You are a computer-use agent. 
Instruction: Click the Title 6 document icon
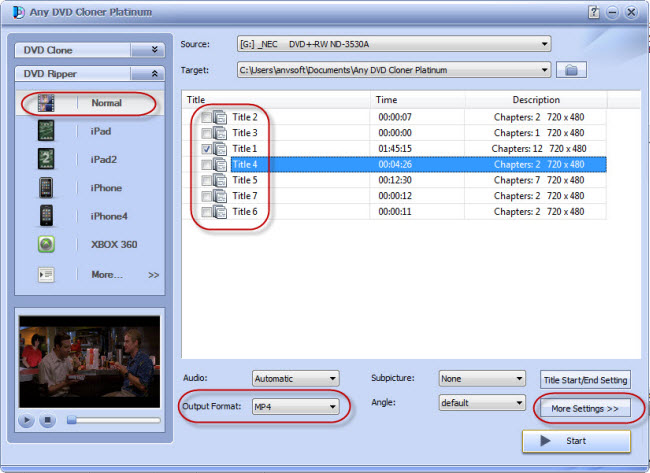coord(220,212)
